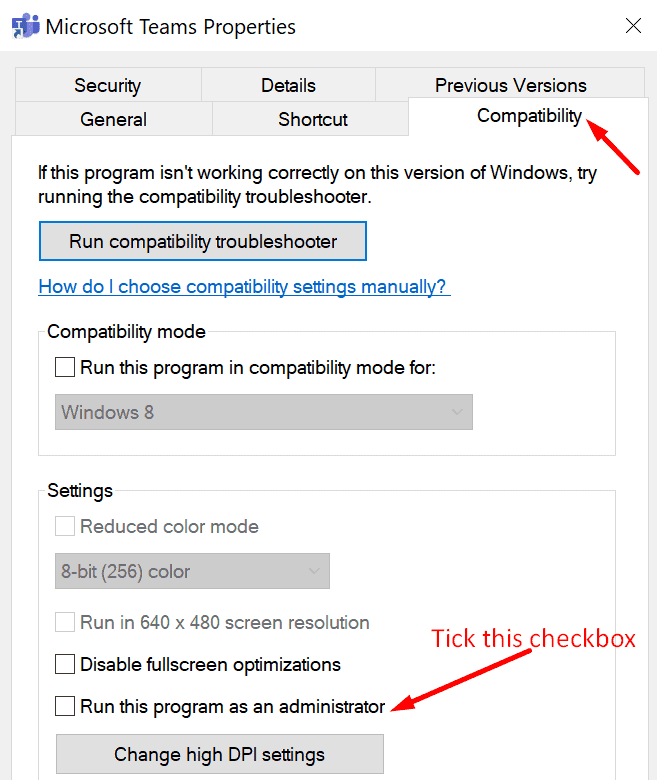
Task: Open the 8-bit (256) color dropdown
Action: [x=192, y=571]
